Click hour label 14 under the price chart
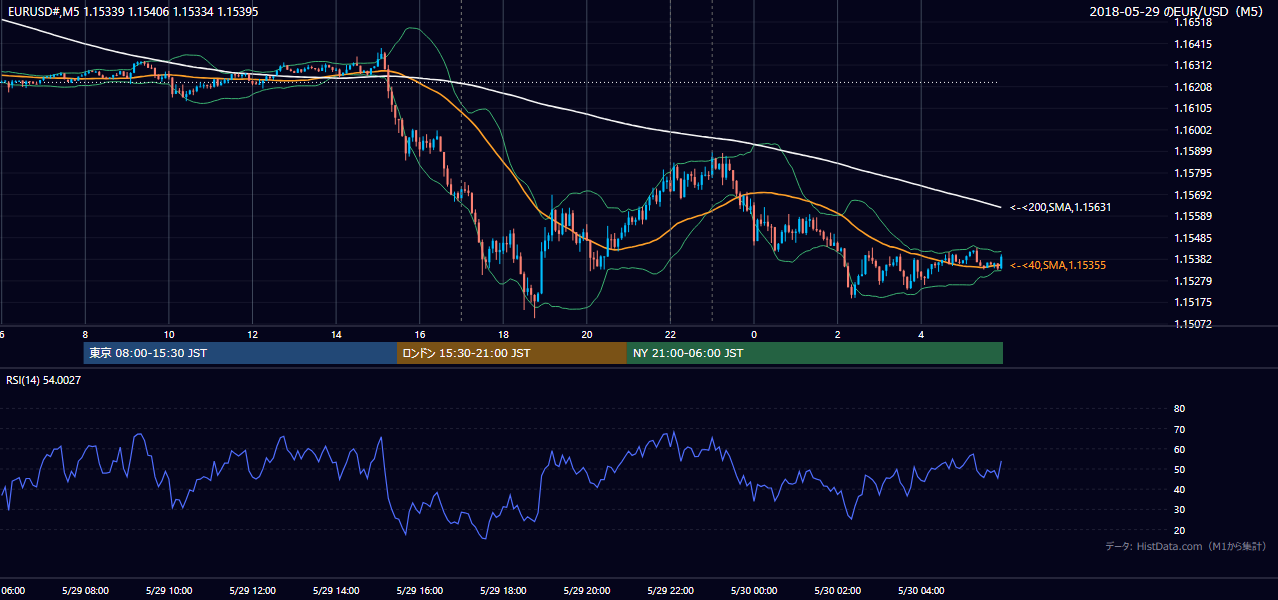Viewport: 1278px width, 600px height. (x=336, y=334)
